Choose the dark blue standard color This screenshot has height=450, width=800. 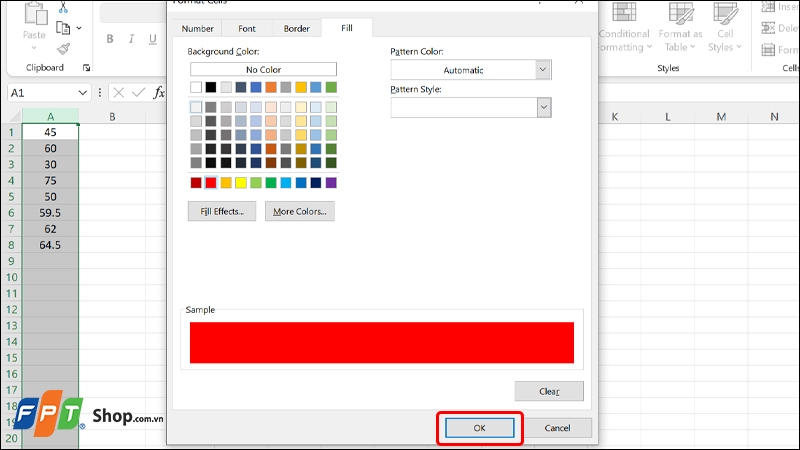point(316,183)
